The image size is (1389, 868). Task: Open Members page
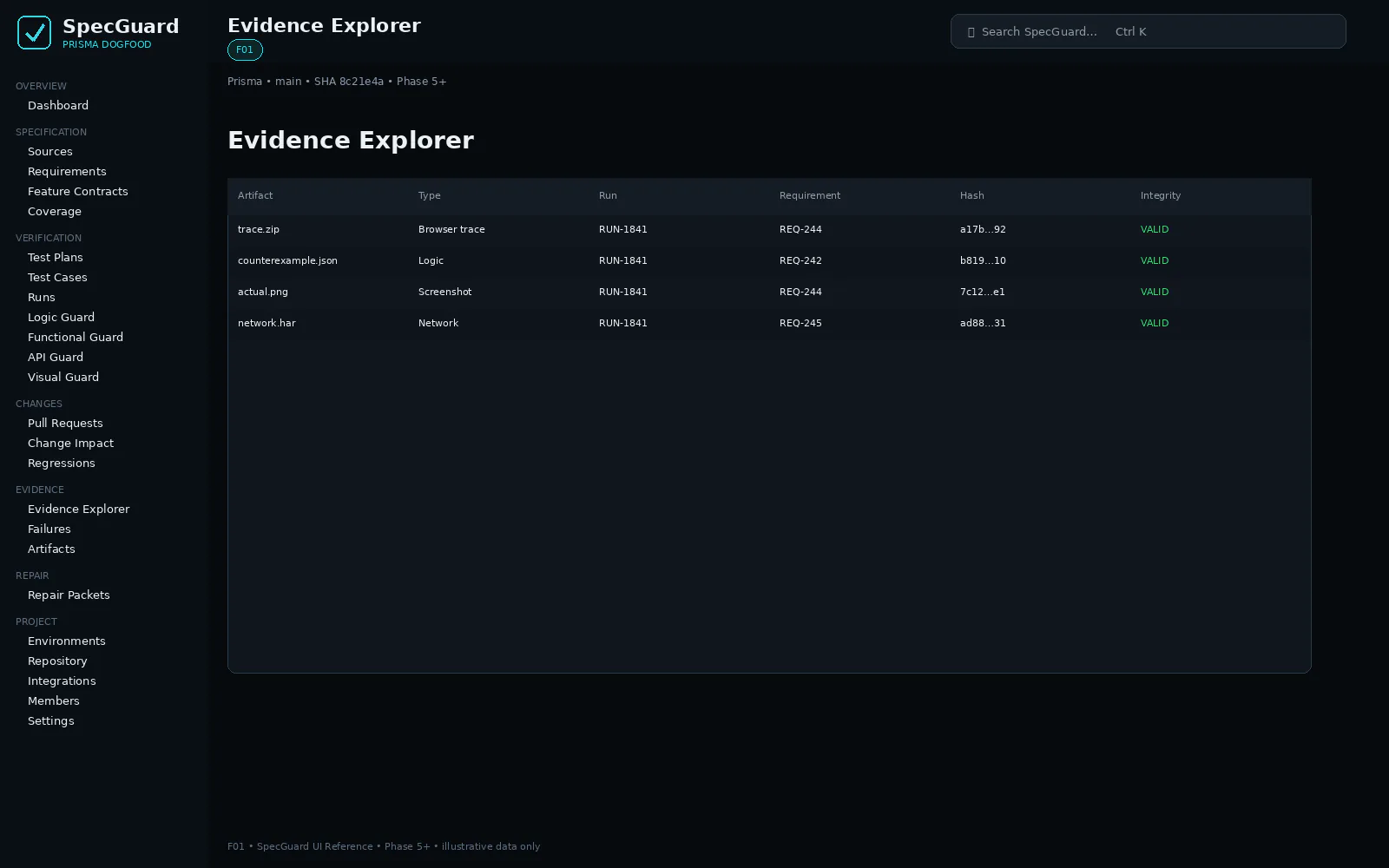(x=54, y=700)
